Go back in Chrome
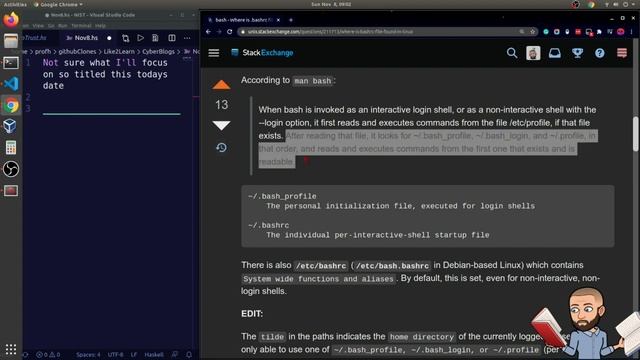Image resolution: width=640 pixels, height=360 pixels. [x=209, y=31]
